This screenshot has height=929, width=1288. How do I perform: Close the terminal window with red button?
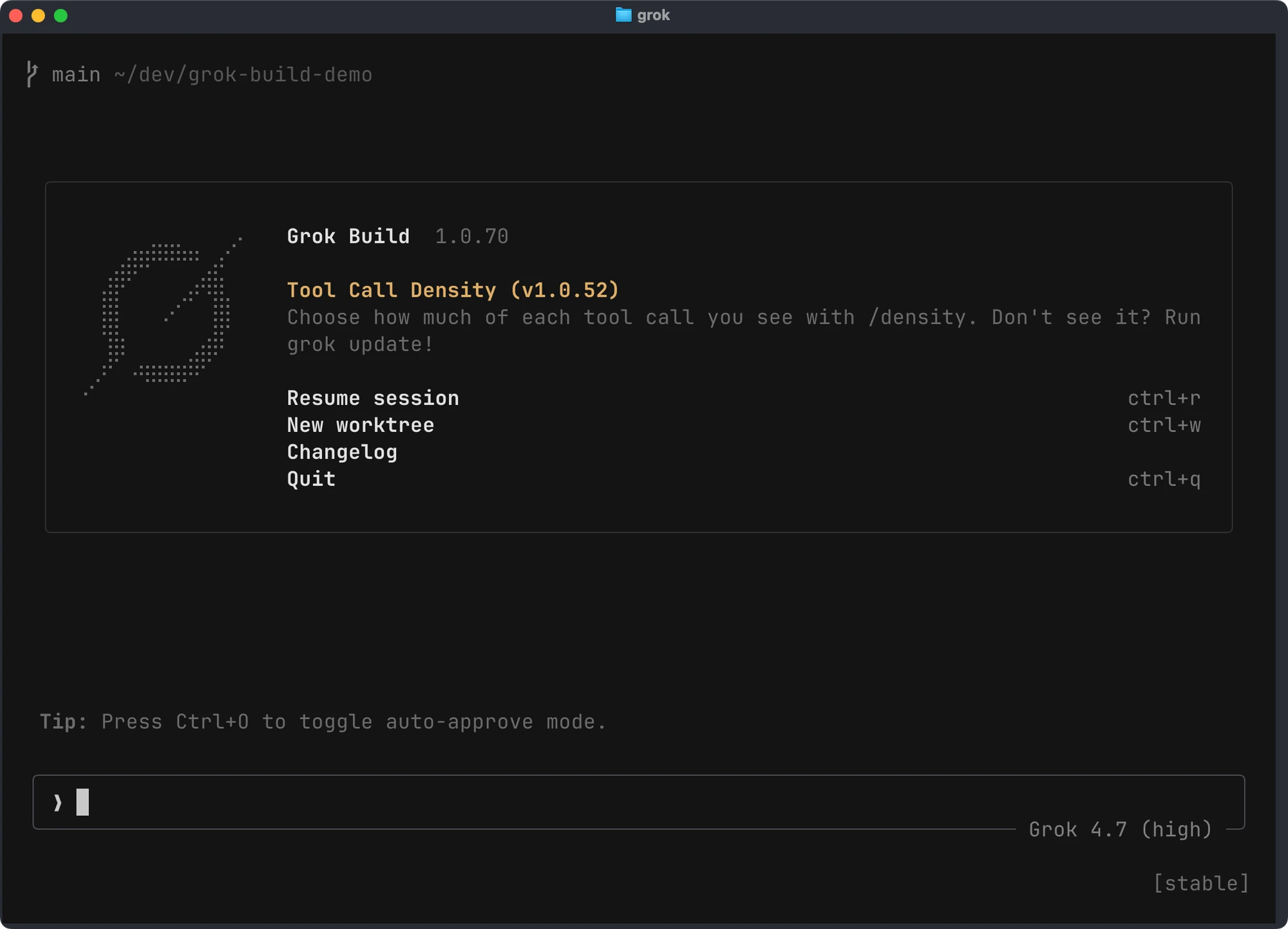(16, 15)
